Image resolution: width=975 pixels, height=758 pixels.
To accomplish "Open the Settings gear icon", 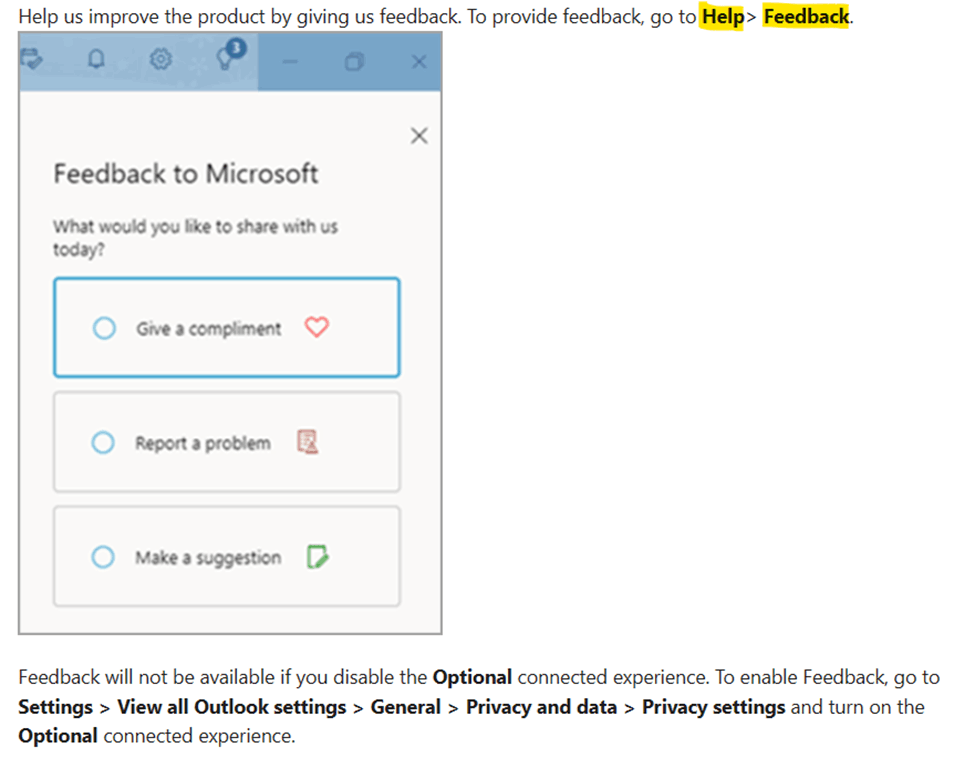I will (159, 60).
